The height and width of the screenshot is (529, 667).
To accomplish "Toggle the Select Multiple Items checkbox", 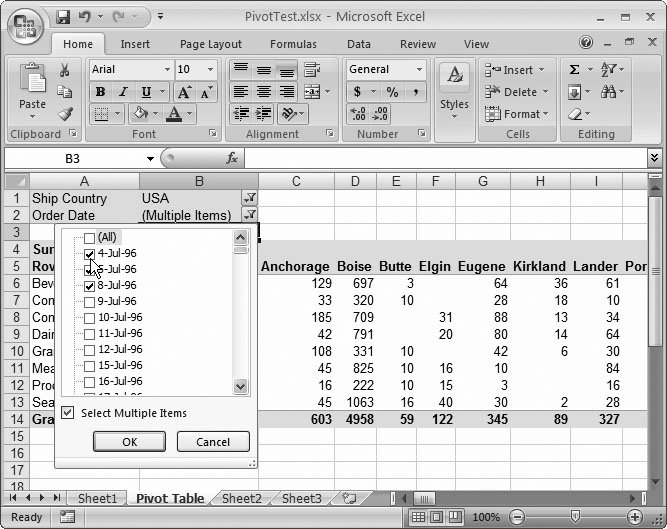I will point(68,413).
